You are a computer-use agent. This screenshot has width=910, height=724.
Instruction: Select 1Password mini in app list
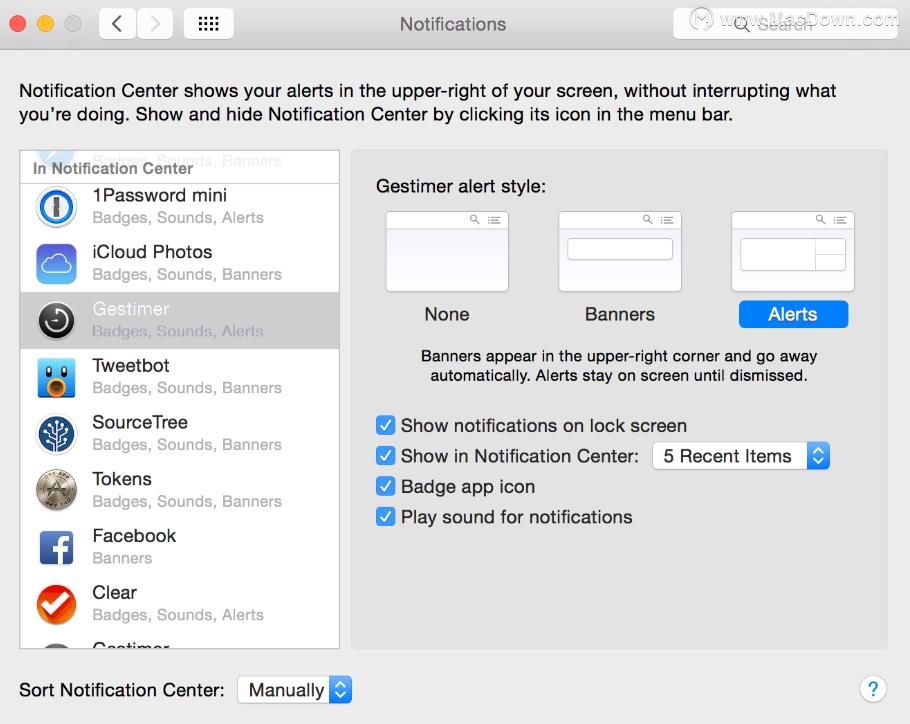(179, 207)
